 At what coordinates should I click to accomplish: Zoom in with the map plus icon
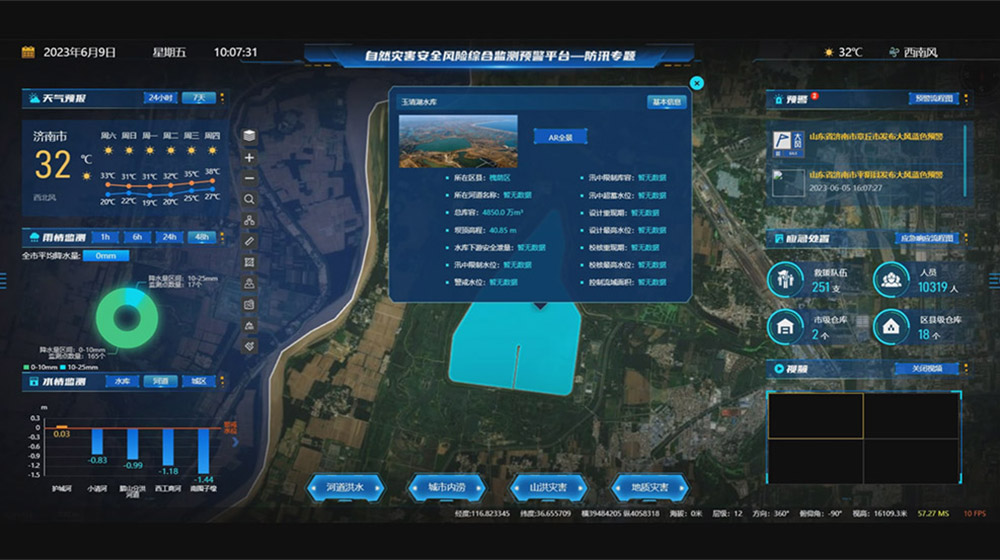click(x=249, y=157)
